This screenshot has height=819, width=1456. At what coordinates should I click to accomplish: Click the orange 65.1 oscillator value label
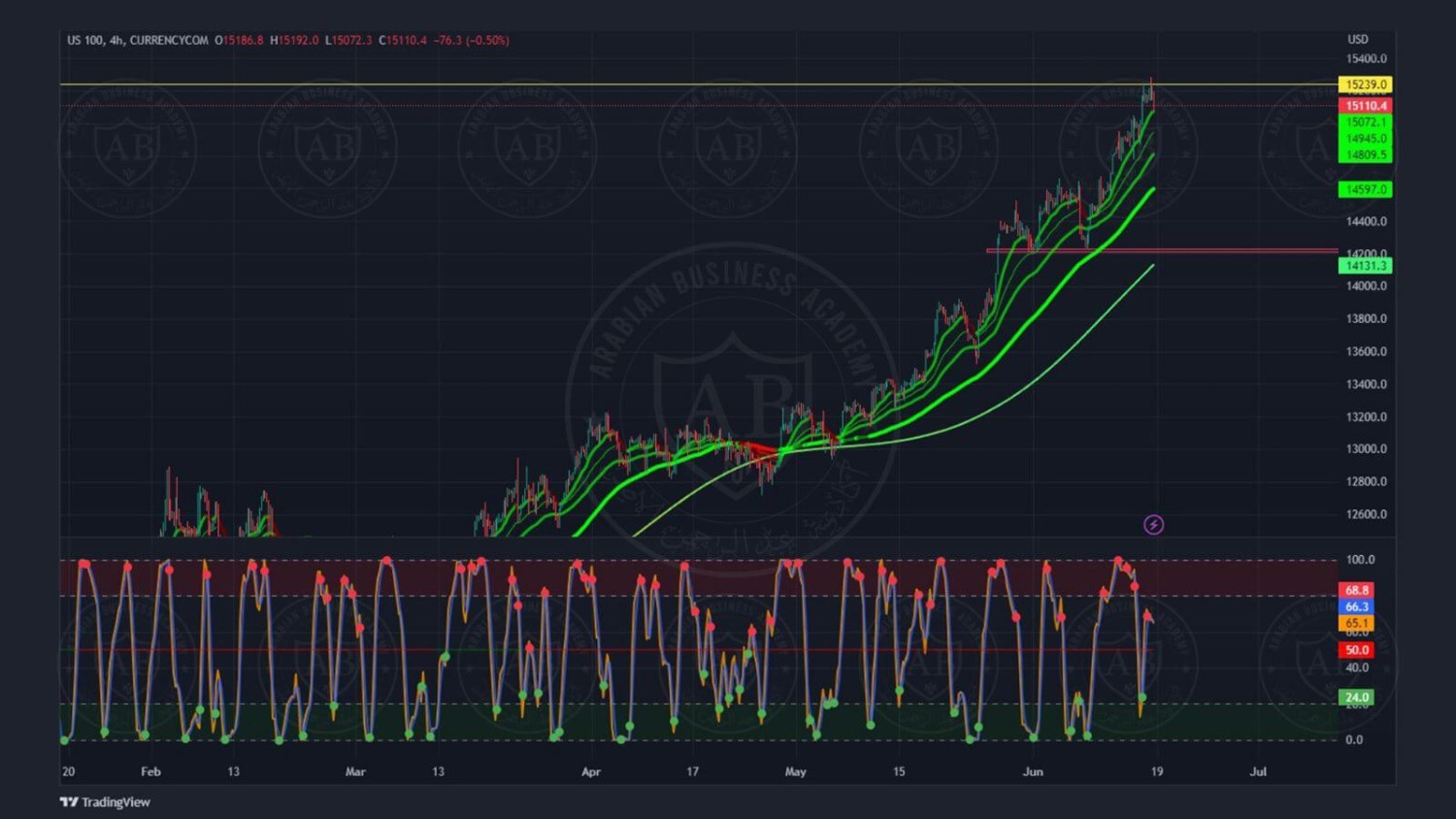(x=1356, y=623)
